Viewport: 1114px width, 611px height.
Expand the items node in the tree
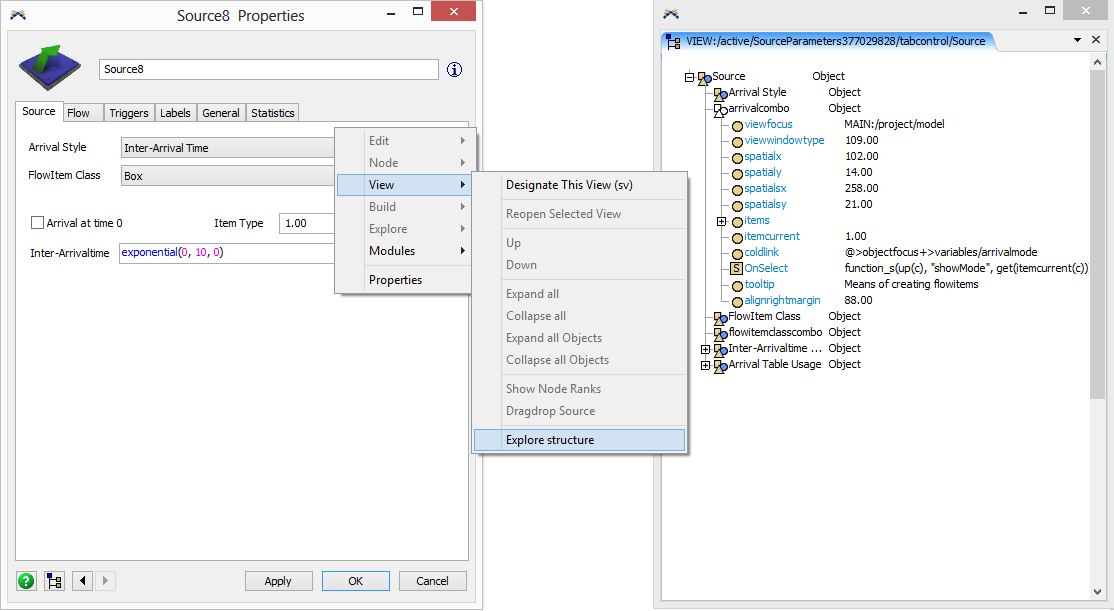pyautogui.click(x=721, y=221)
